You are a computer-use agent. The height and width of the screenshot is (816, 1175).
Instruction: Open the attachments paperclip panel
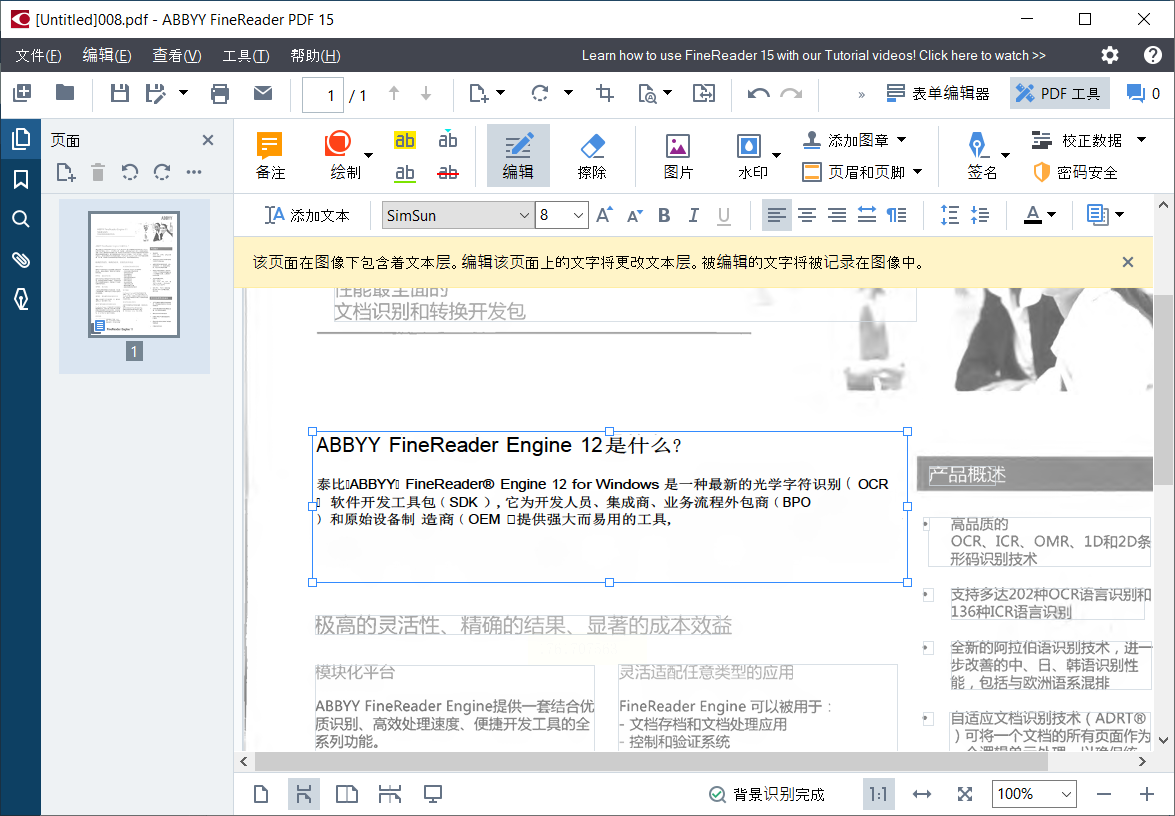tap(20, 260)
